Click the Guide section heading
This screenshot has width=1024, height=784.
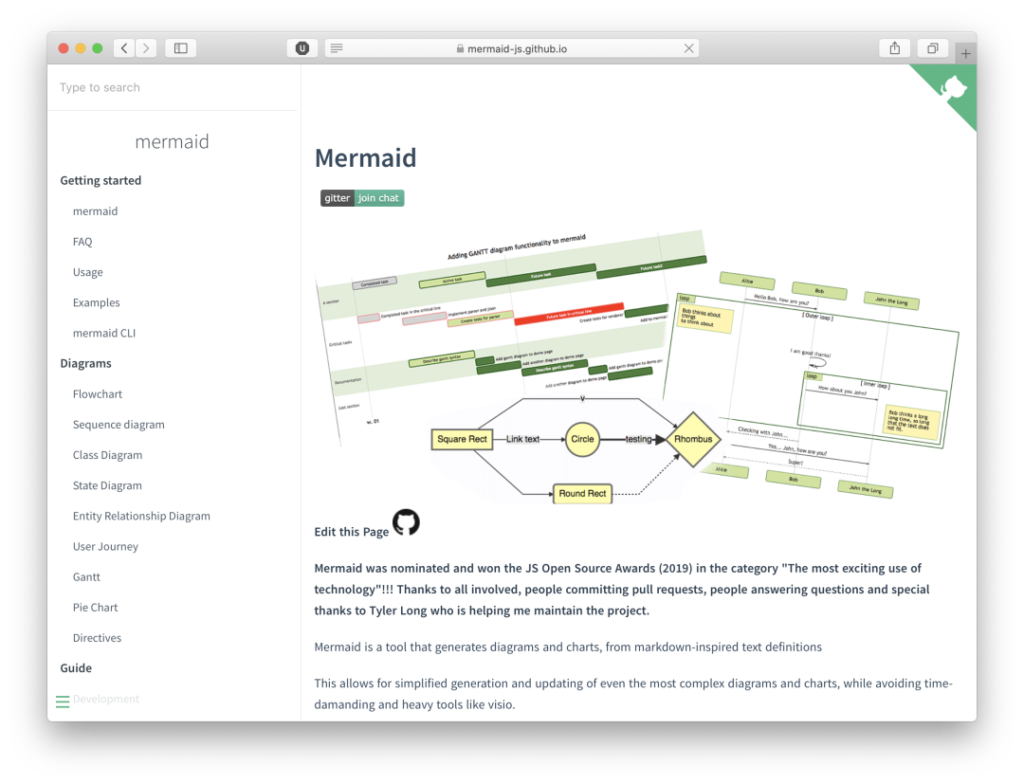[x=76, y=668]
